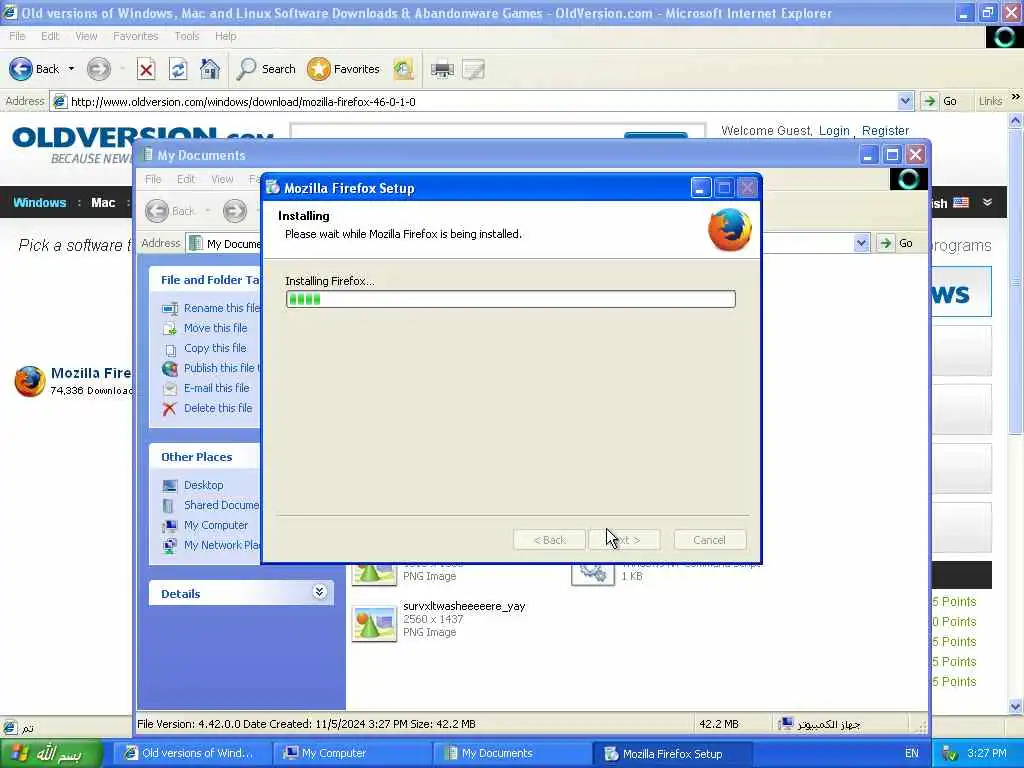Open Edit menu in Internet Explorer
The width and height of the screenshot is (1024, 768).
point(50,36)
